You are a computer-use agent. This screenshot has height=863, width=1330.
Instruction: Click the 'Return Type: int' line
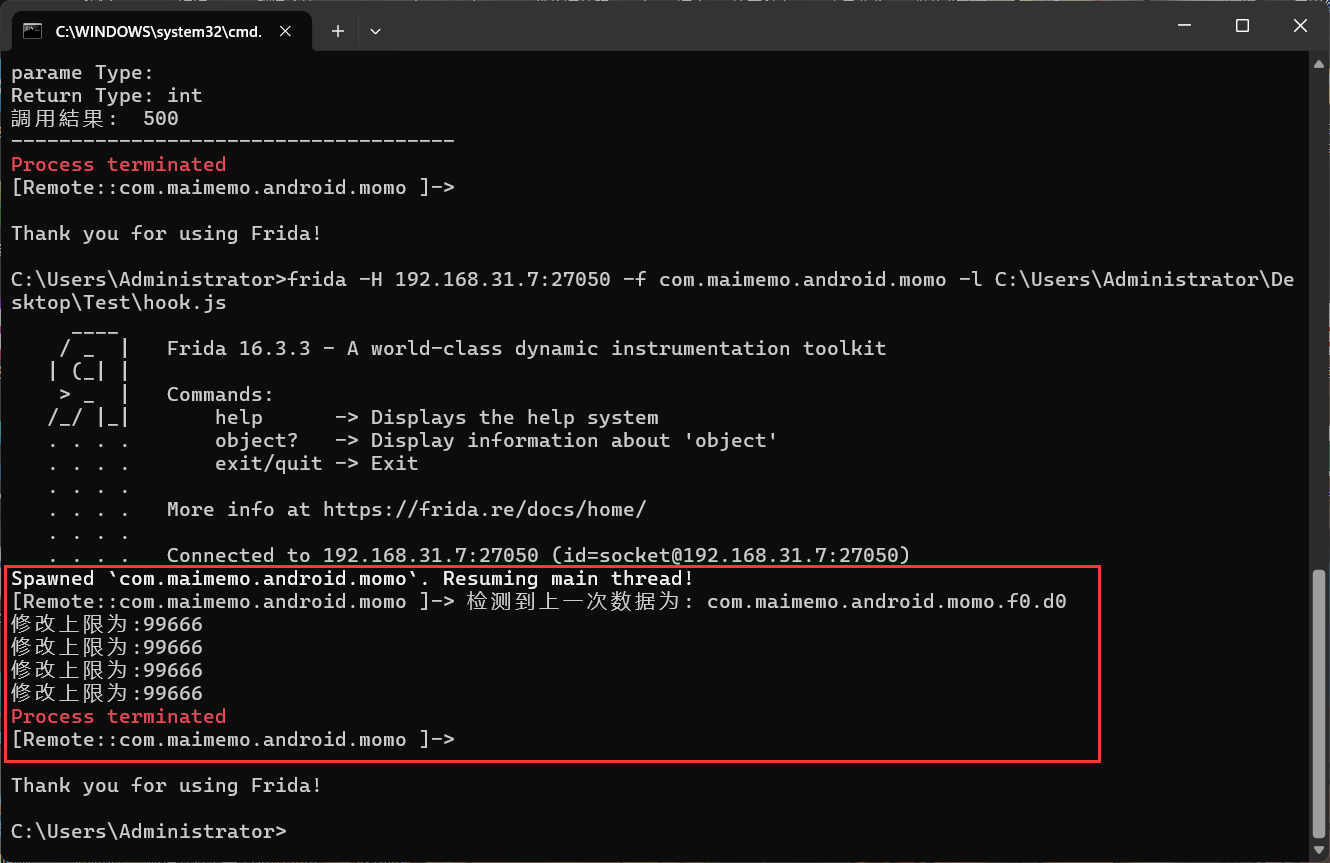(x=107, y=95)
